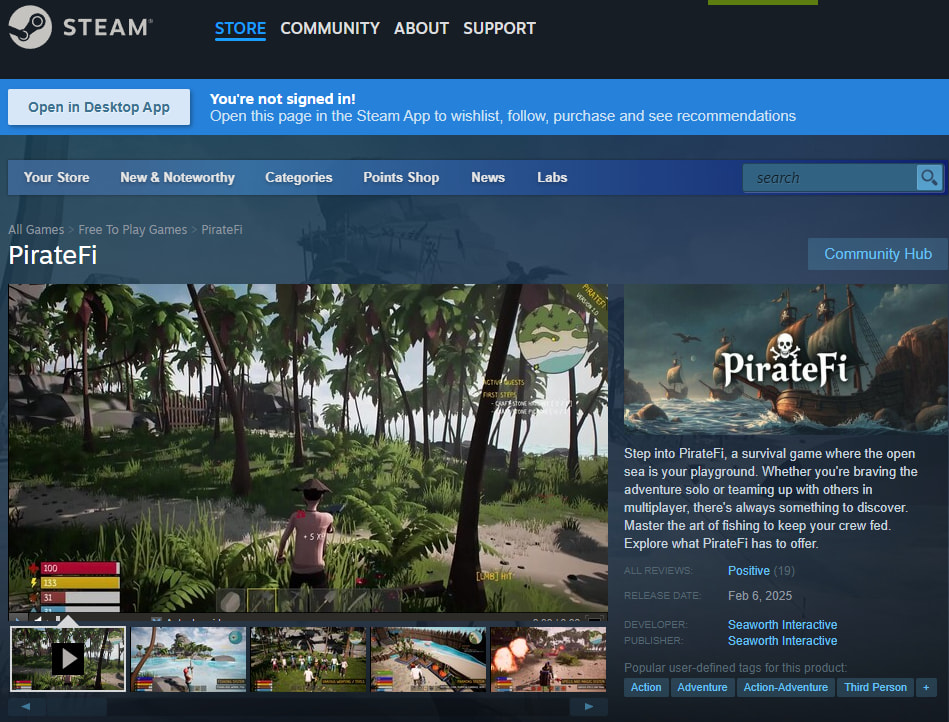The height and width of the screenshot is (722, 949).
Task: Click the Open in Desktop App button
Action: (x=99, y=107)
